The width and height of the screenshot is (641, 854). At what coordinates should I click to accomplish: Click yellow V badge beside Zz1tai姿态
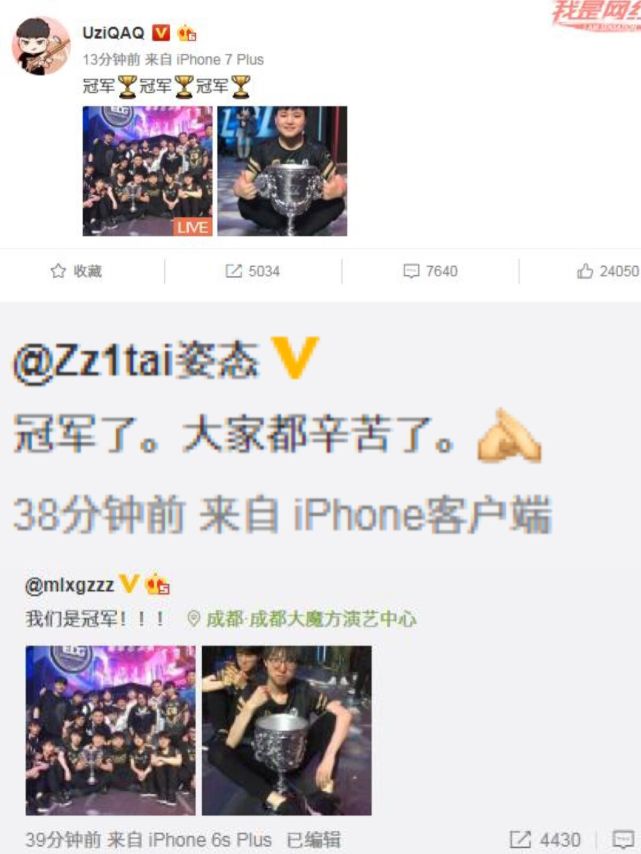pyautogui.click(x=295, y=358)
